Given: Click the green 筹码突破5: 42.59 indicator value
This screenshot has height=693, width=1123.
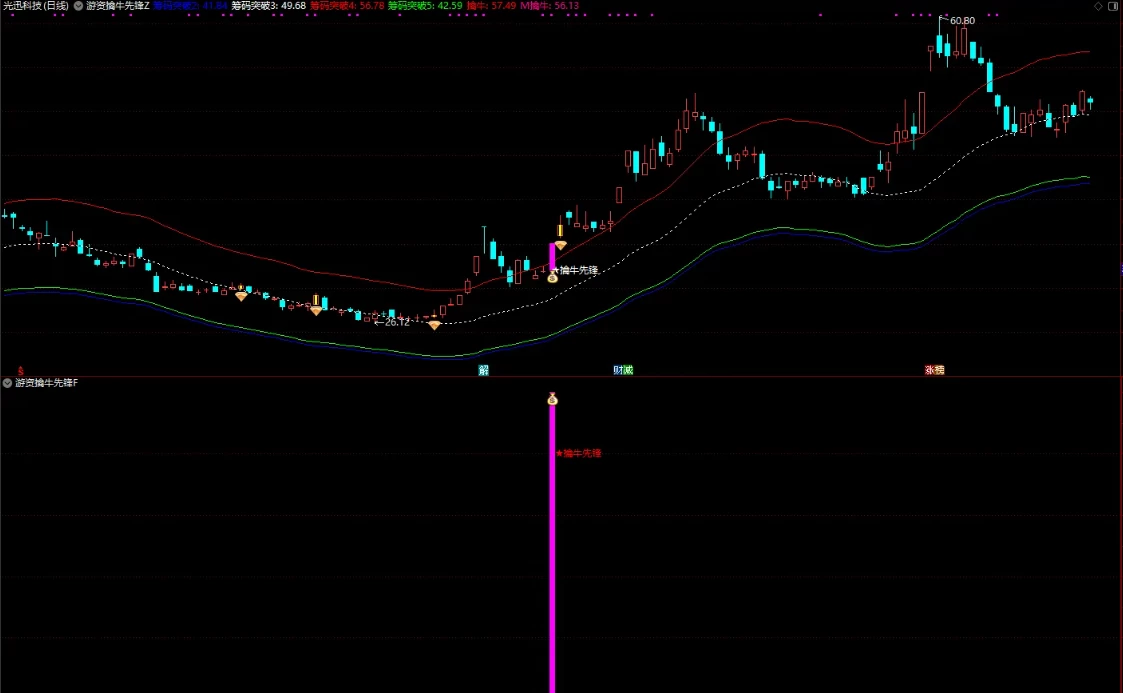Looking at the screenshot, I should pyautogui.click(x=425, y=6).
